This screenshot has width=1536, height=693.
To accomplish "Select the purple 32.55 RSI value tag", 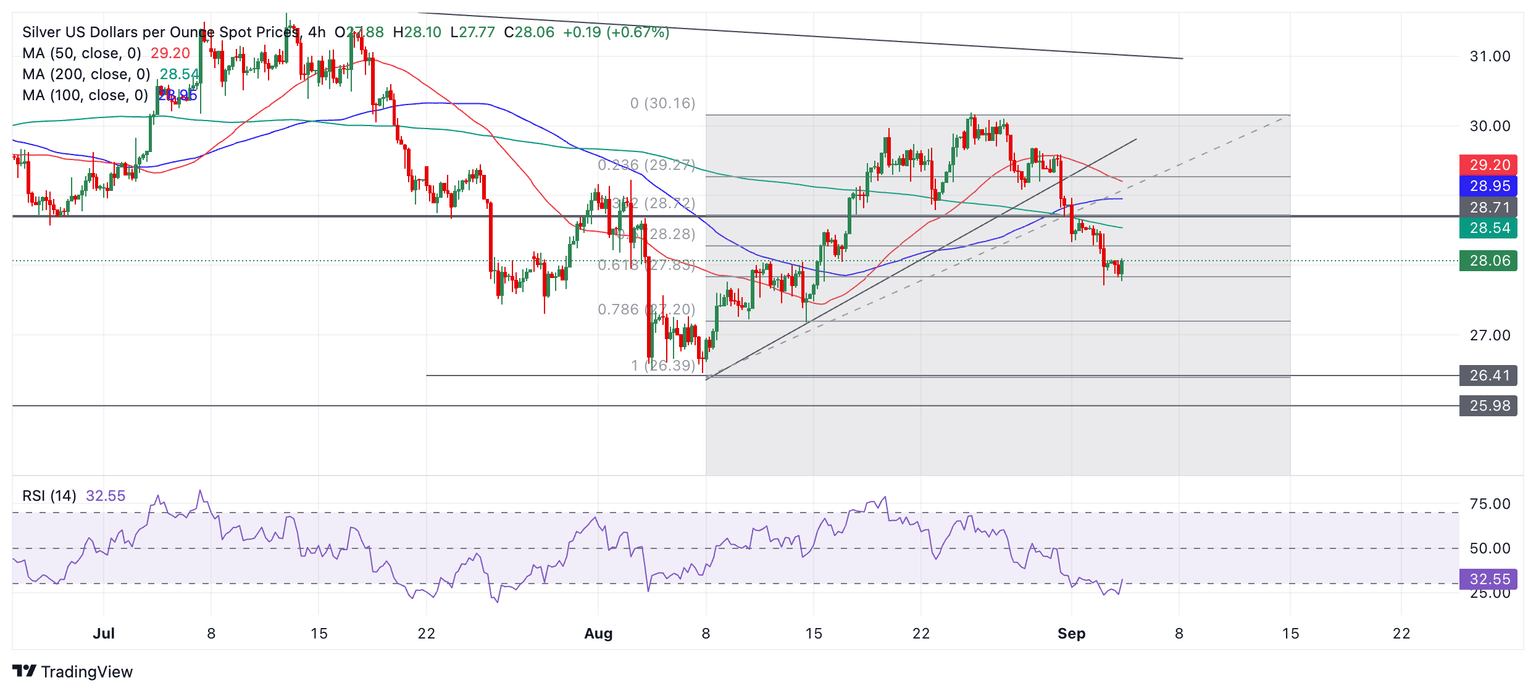I will (x=1488, y=579).
